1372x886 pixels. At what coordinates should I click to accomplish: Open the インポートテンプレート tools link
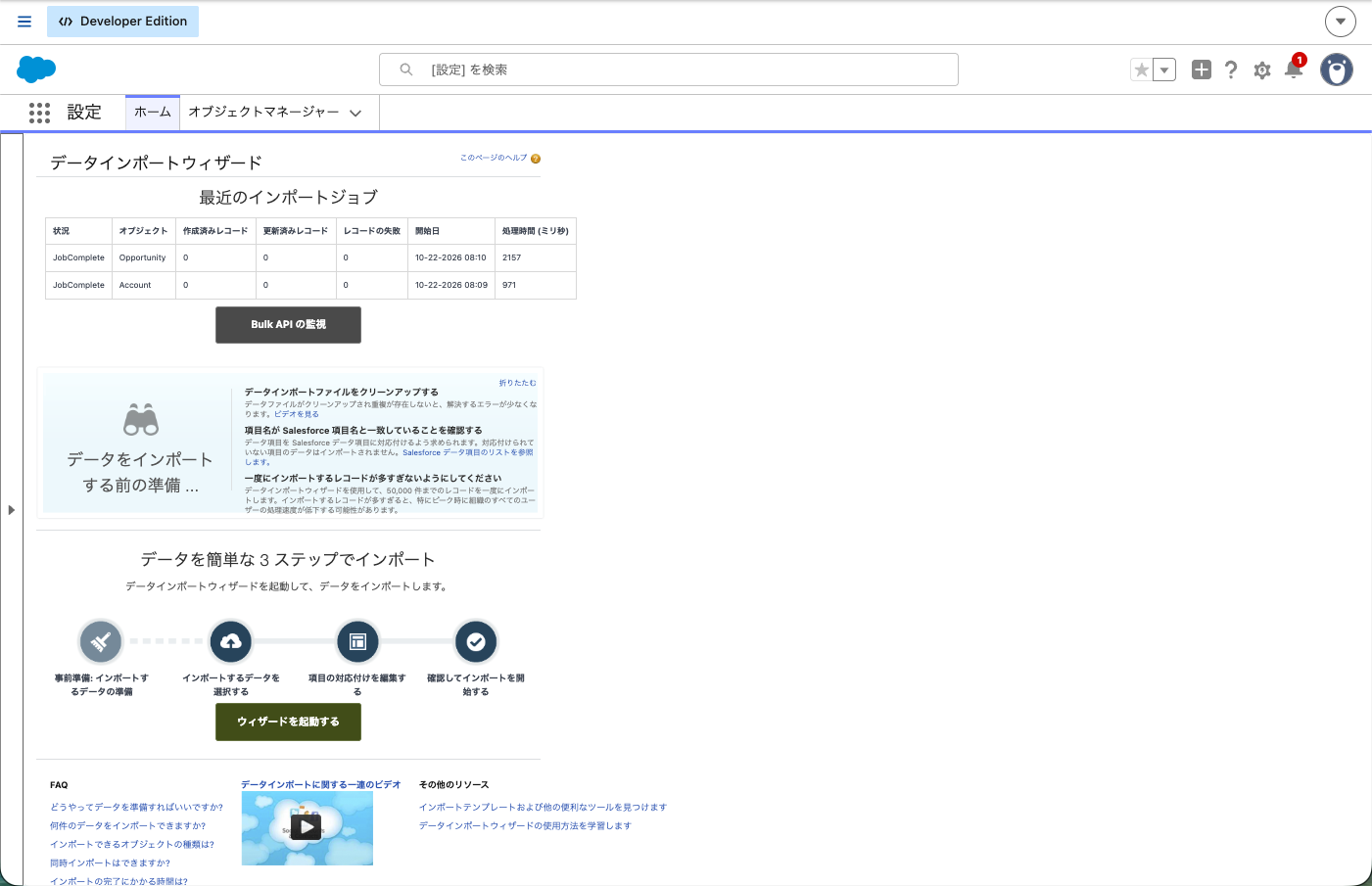tap(543, 808)
